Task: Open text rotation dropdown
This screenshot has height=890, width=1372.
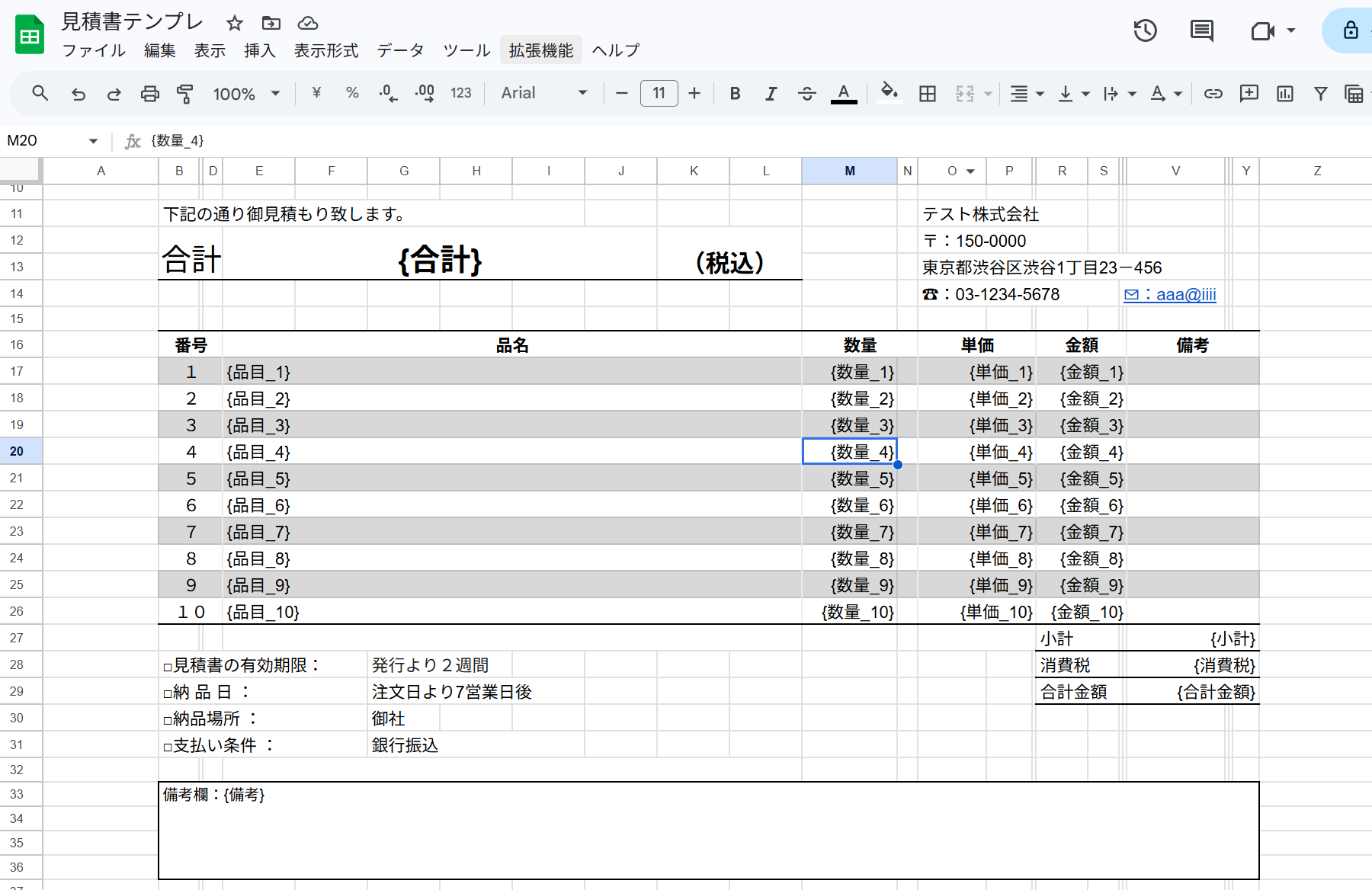Action: (x=1166, y=93)
